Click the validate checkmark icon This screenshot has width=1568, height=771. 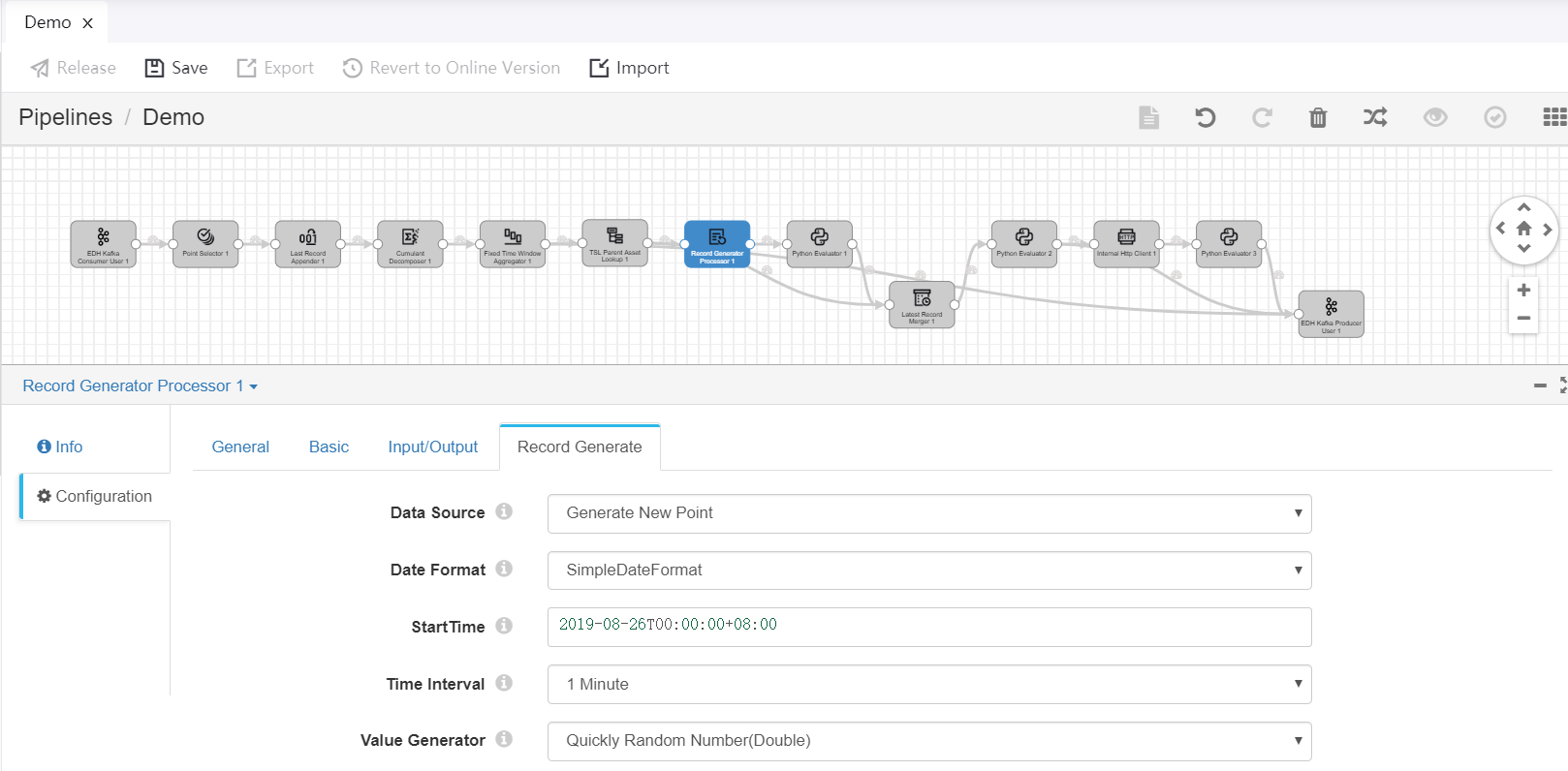click(1495, 117)
